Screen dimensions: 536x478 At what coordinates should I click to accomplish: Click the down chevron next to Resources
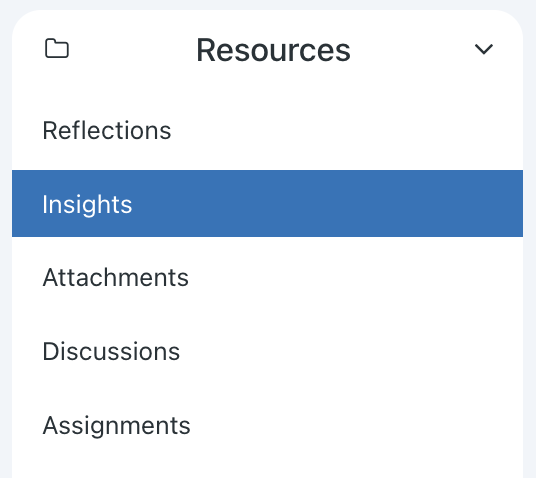[484, 49]
